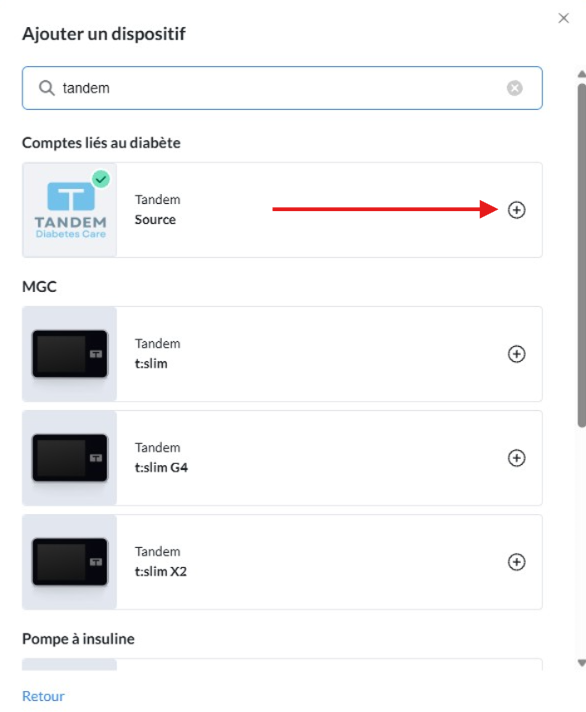The image size is (586, 712).
Task: Click the Tandem Diabetes Care logo
Action: 70,210
